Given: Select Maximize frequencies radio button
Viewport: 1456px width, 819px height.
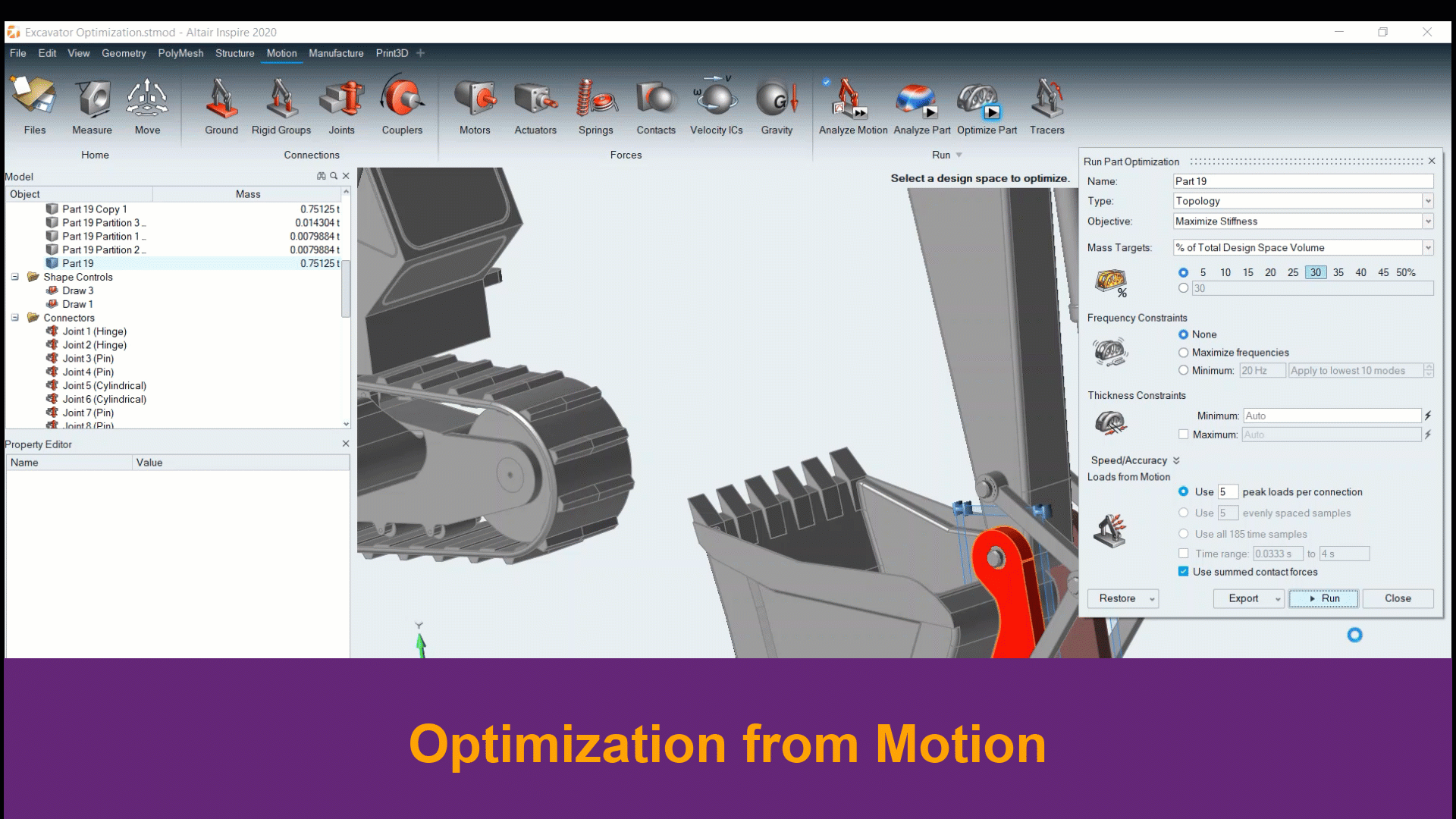Looking at the screenshot, I should [1183, 353].
